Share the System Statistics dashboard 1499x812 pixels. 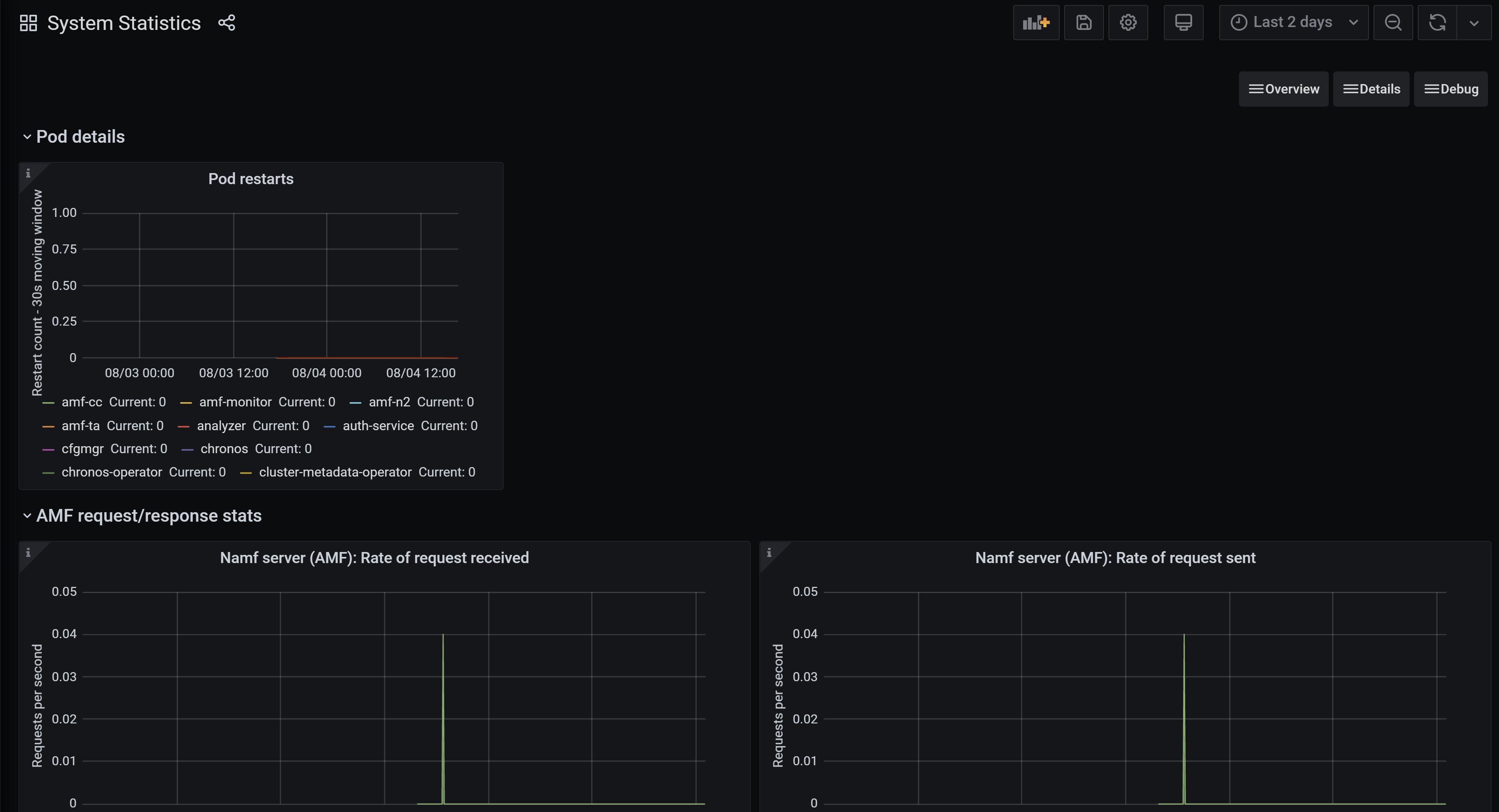click(226, 23)
